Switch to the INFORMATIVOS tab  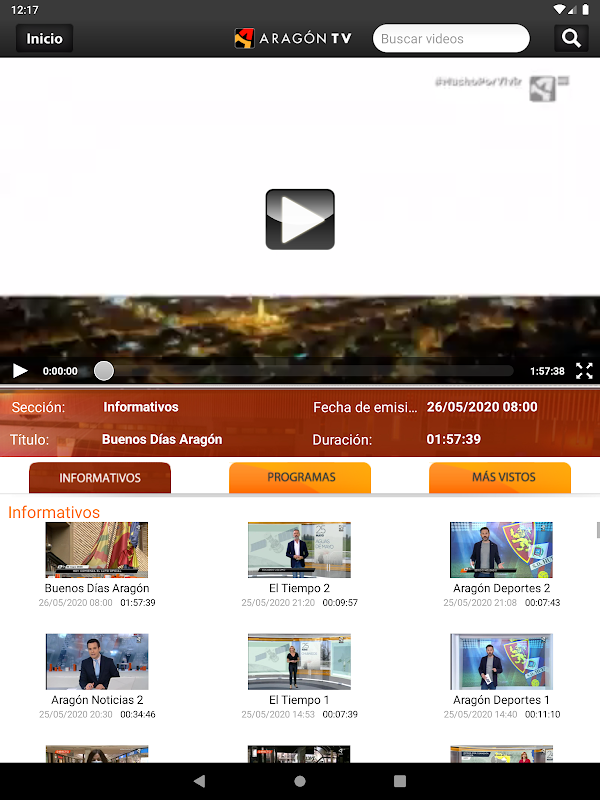(x=100, y=478)
